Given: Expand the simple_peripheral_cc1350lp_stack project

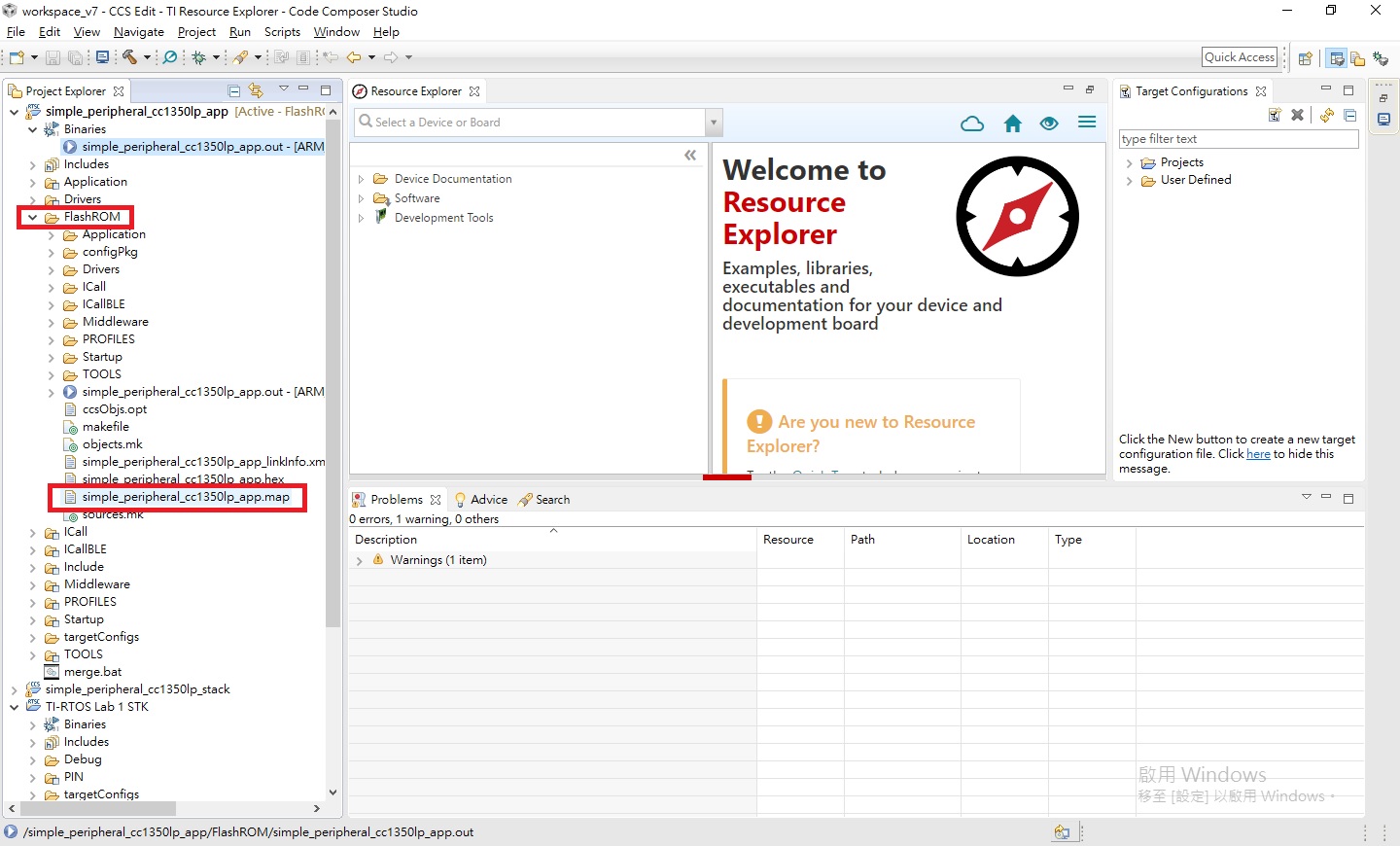Looking at the screenshot, I should tap(14, 689).
